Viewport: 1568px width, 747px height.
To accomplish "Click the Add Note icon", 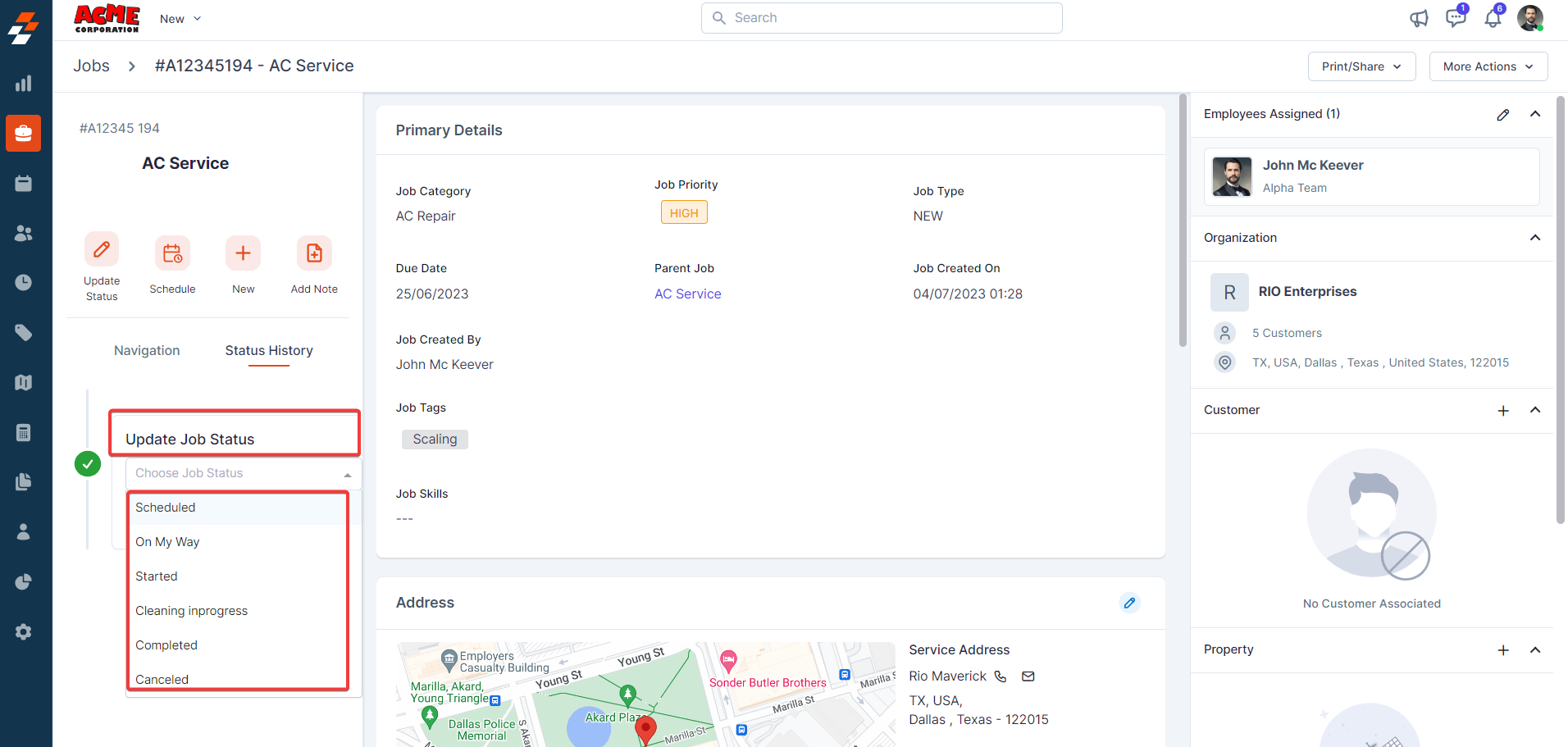I will [x=314, y=253].
